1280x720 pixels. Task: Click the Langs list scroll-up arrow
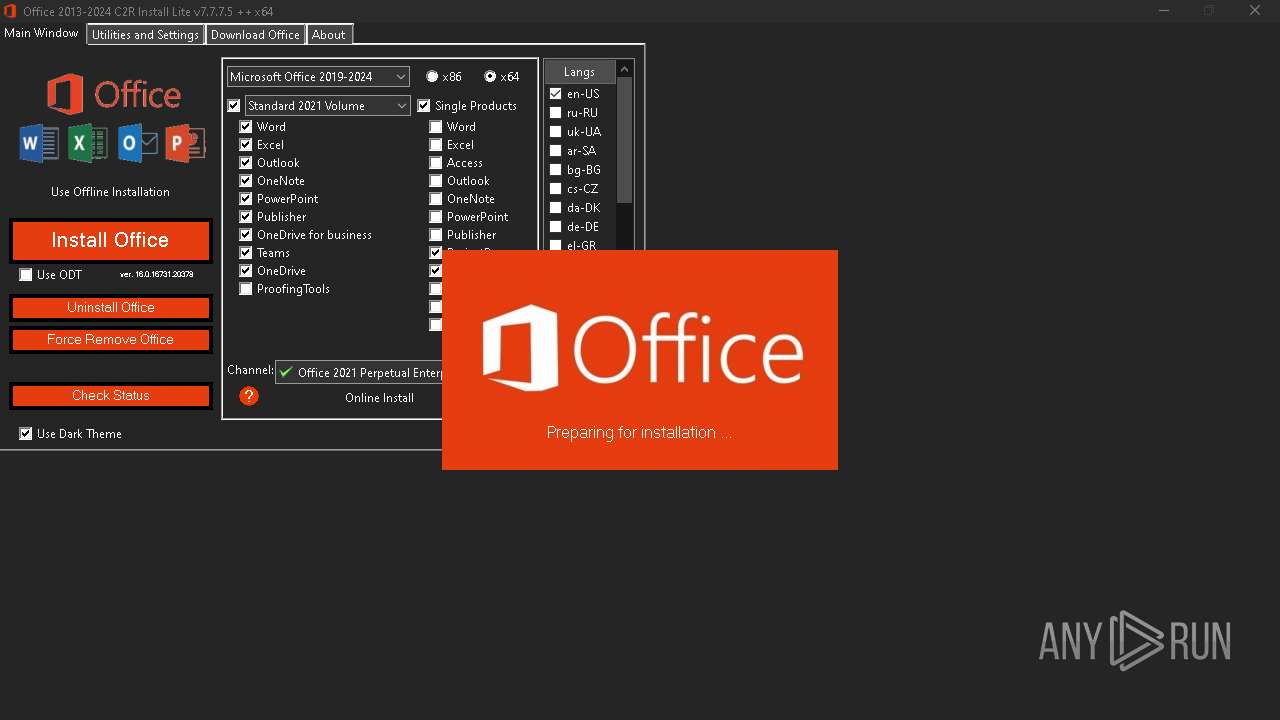(x=625, y=69)
